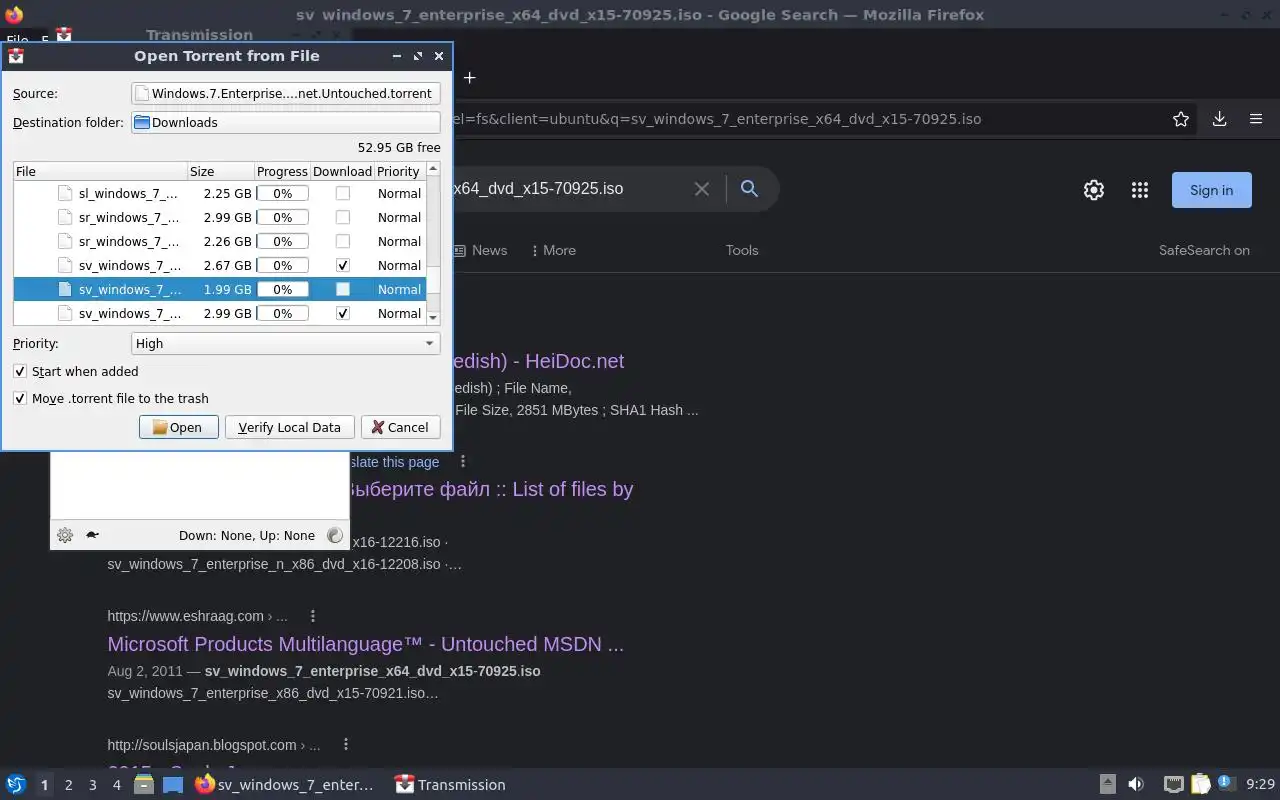Screen dimensions: 1280x800
Task: Enable download for sr_windows_7 2.26 GB file
Action: click(x=343, y=241)
